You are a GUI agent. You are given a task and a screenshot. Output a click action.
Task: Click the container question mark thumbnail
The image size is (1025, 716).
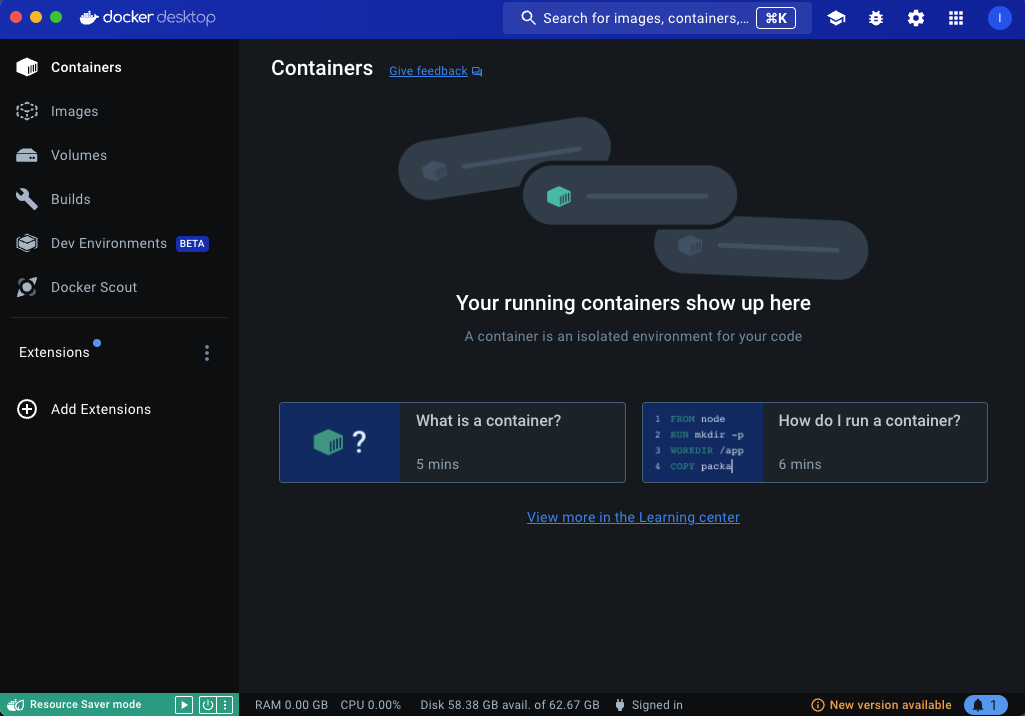(340, 443)
